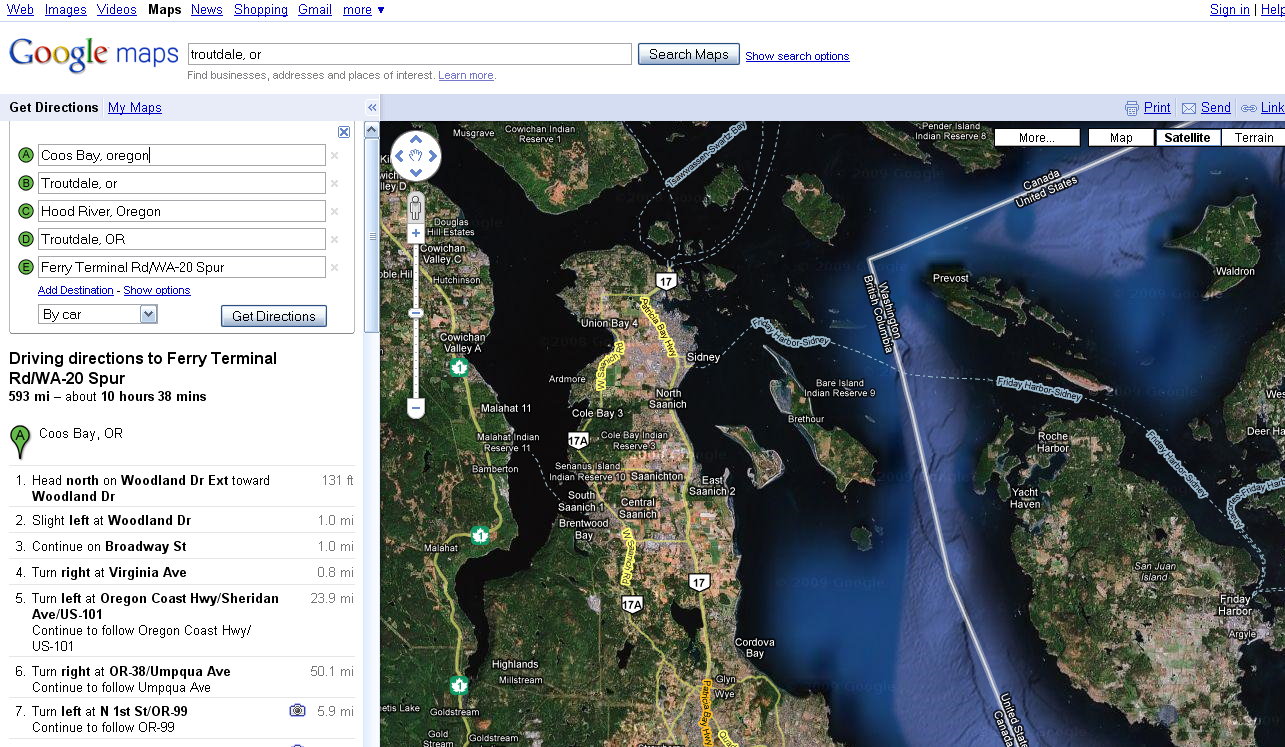Open the More... map layers menu

coord(1036,138)
